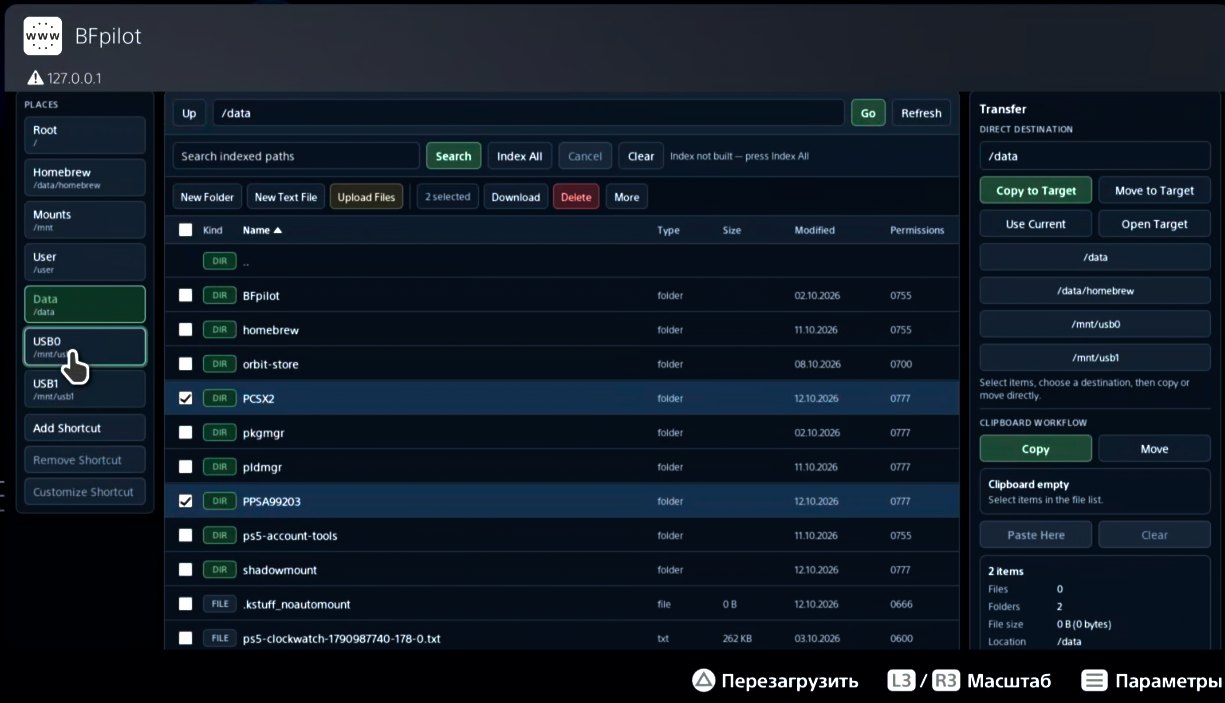
Task: Open the Data place shortcut
Action: point(85,304)
